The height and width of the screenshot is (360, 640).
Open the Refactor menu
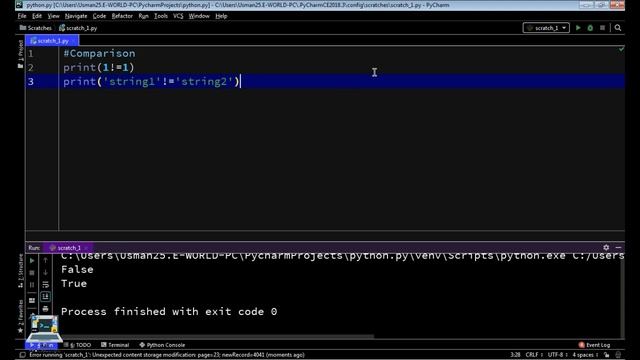point(122,16)
